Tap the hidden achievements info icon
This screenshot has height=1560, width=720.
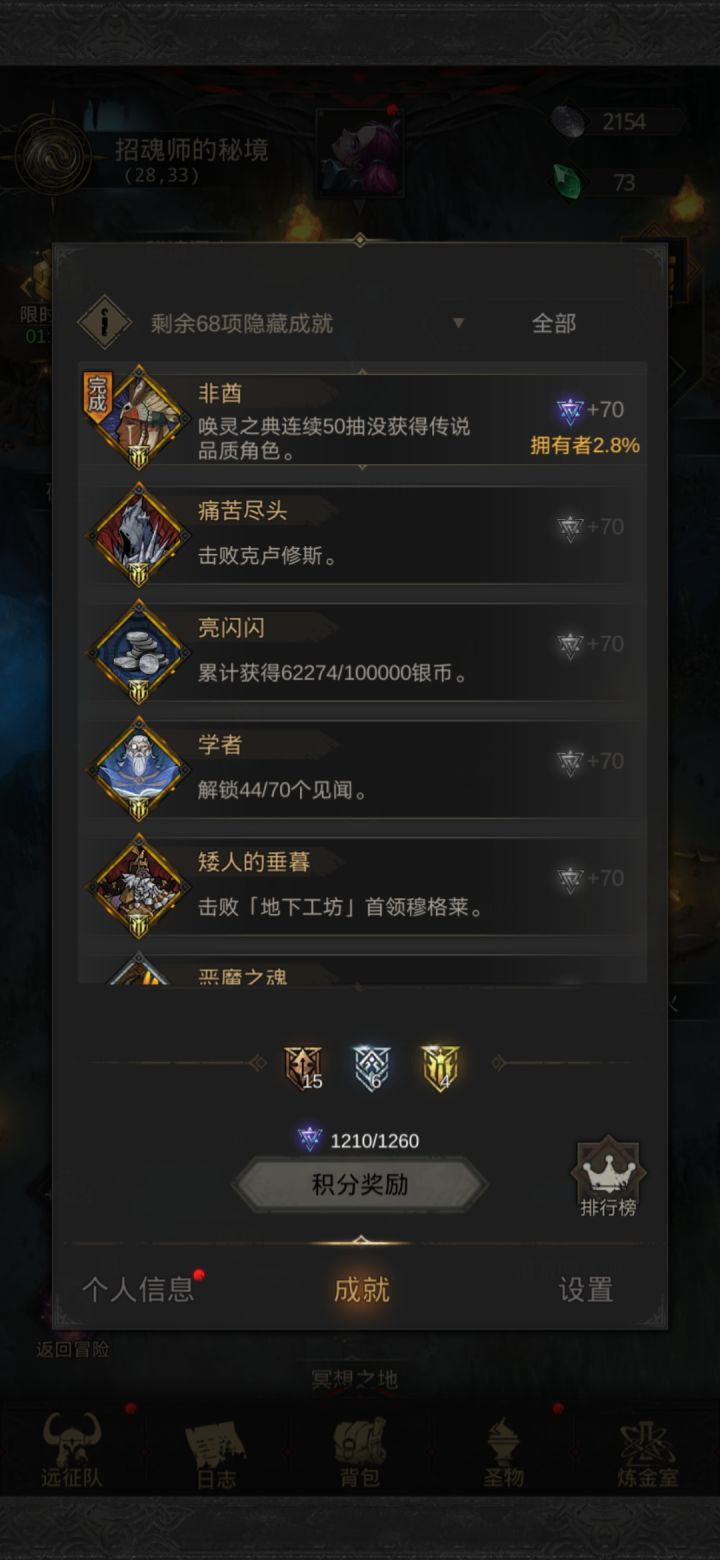(x=105, y=322)
